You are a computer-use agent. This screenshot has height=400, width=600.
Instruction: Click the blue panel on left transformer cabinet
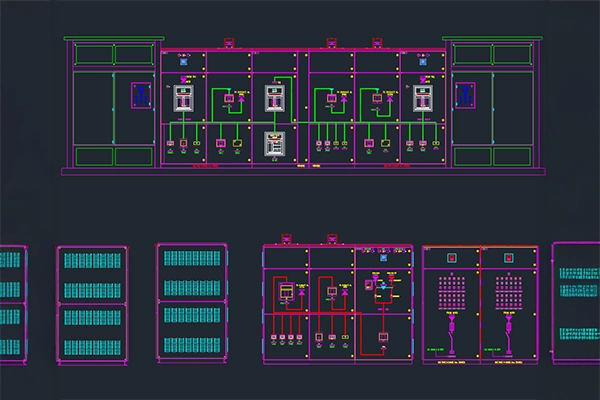[140, 95]
